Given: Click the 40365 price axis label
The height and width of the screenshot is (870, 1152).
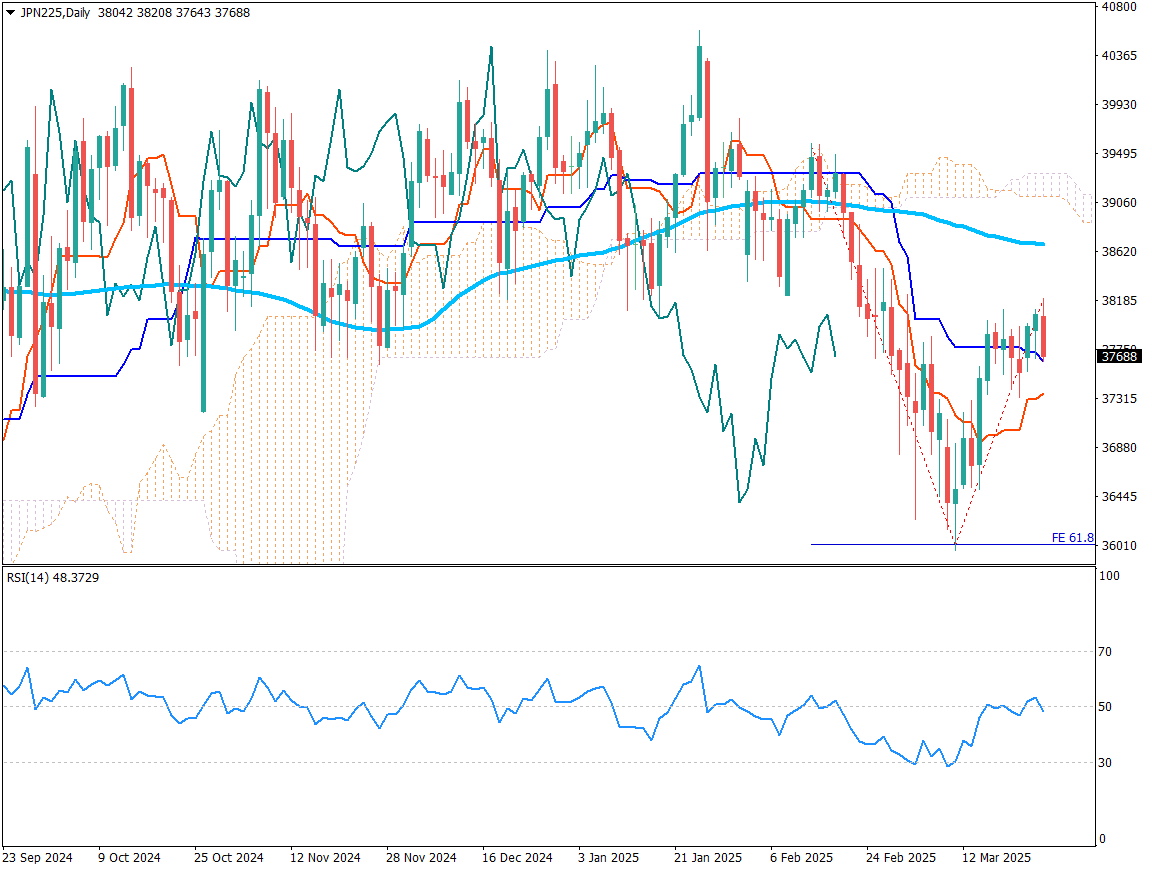Looking at the screenshot, I should click(1119, 56).
